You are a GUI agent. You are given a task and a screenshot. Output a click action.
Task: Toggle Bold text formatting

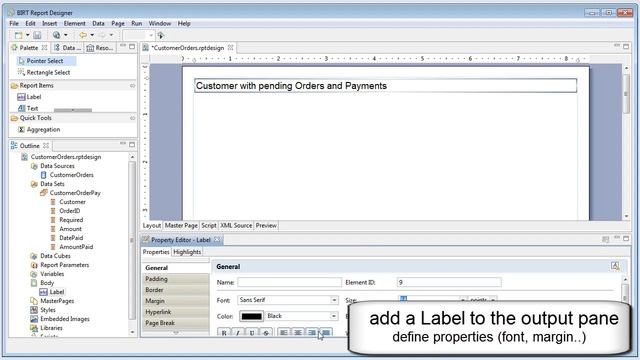[224, 333]
